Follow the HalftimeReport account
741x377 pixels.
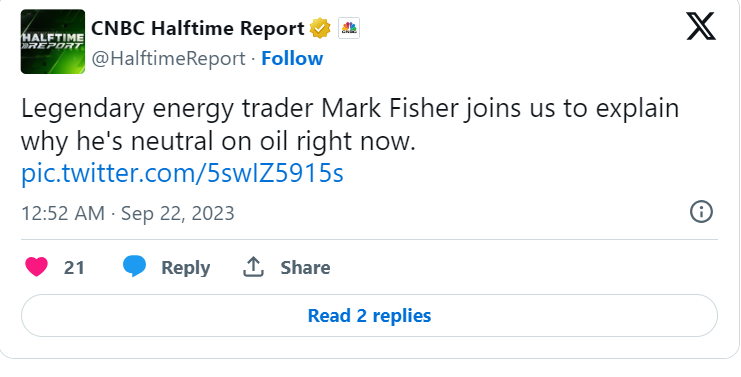click(x=292, y=59)
